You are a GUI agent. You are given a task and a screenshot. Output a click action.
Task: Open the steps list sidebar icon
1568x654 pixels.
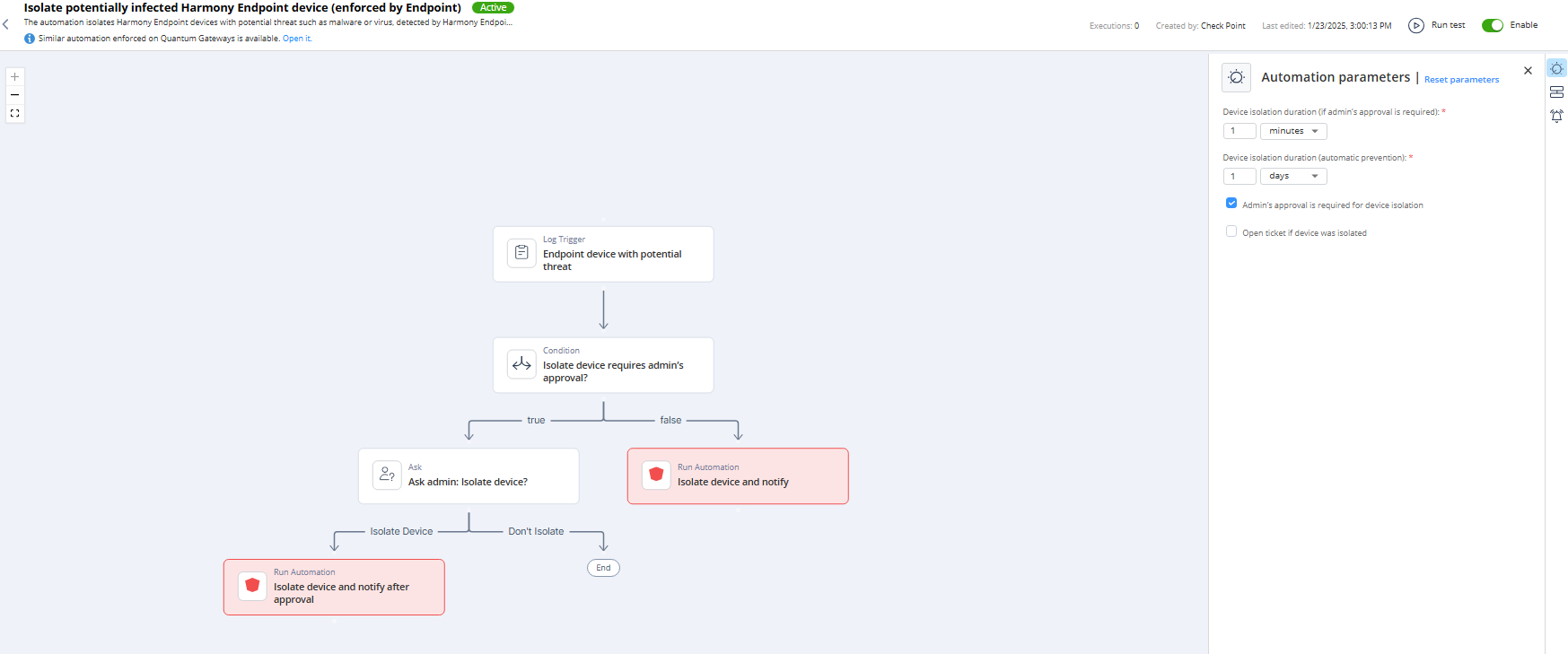(x=1556, y=92)
